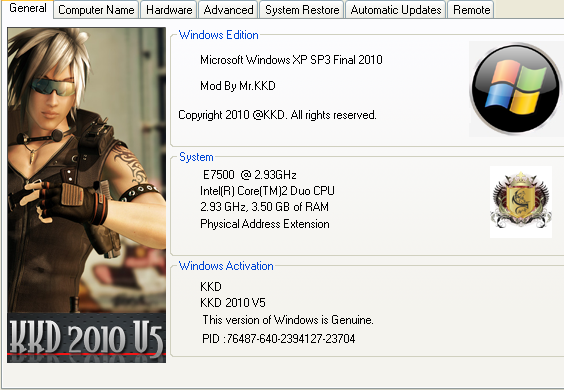Open the System Restore tab

pyautogui.click(x=302, y=10)
